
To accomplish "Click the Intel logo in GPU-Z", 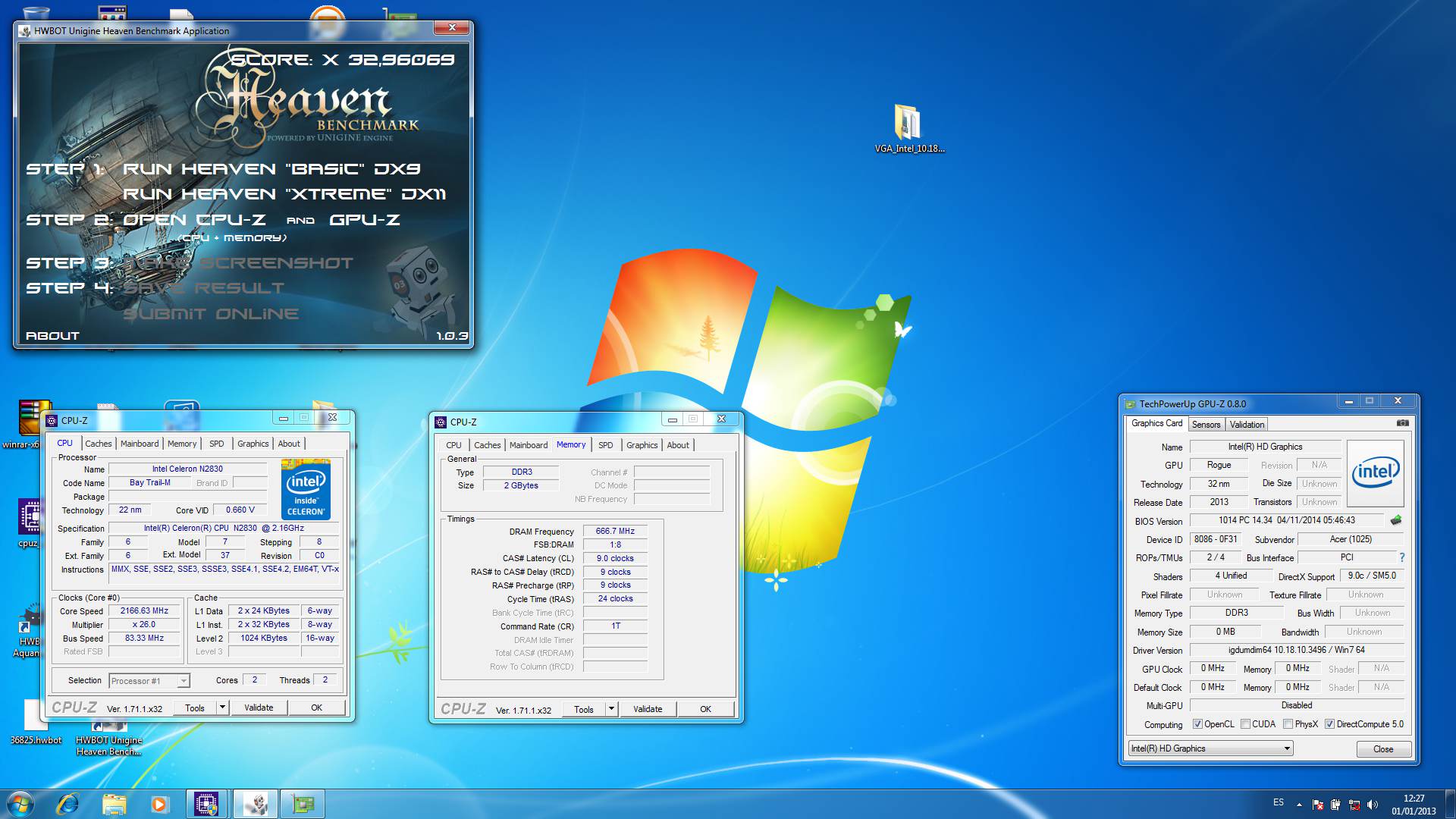I will (1375, 473).
